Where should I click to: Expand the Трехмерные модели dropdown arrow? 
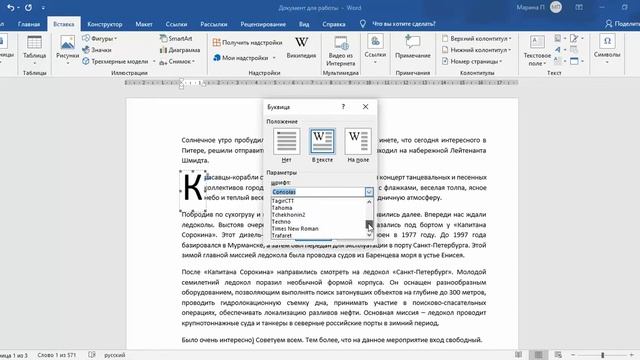click(x=154, y=62)
